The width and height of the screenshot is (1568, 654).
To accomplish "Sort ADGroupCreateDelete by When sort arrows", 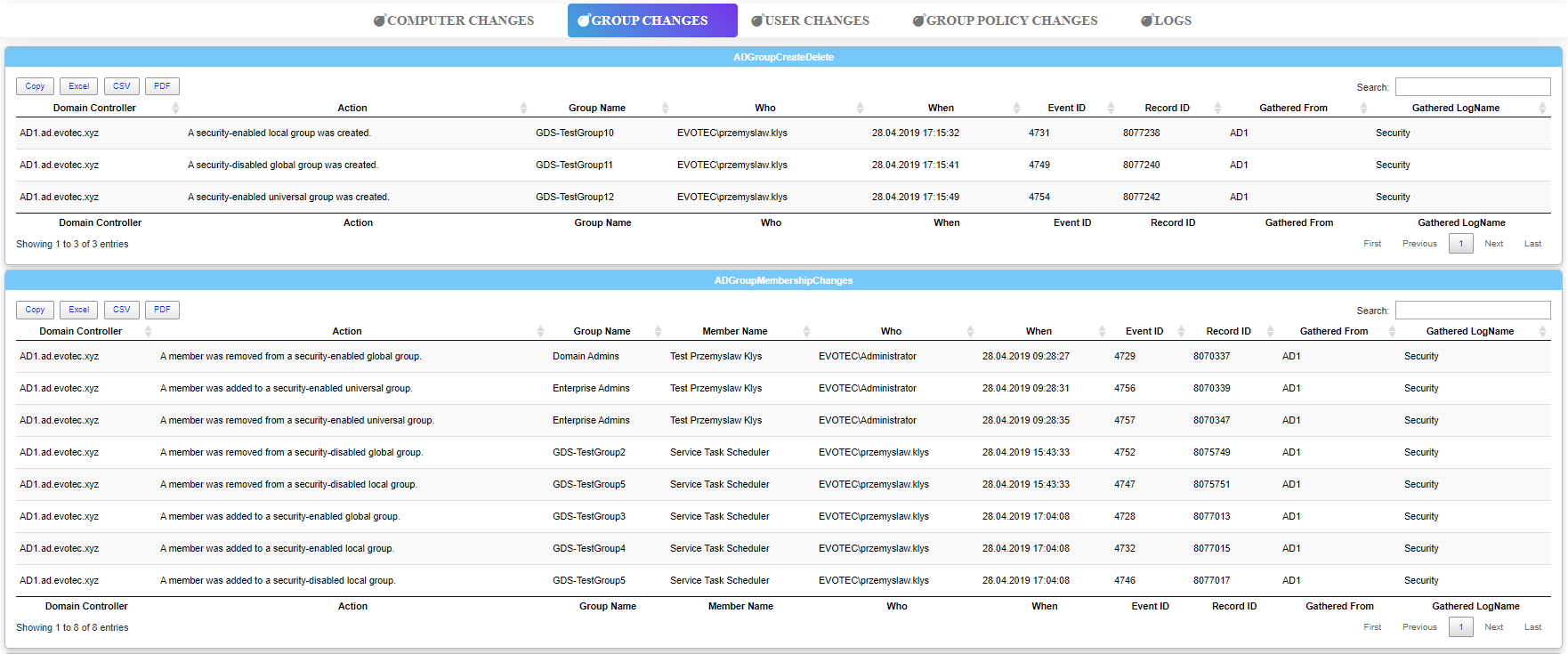I will (x=1016, y=108).
